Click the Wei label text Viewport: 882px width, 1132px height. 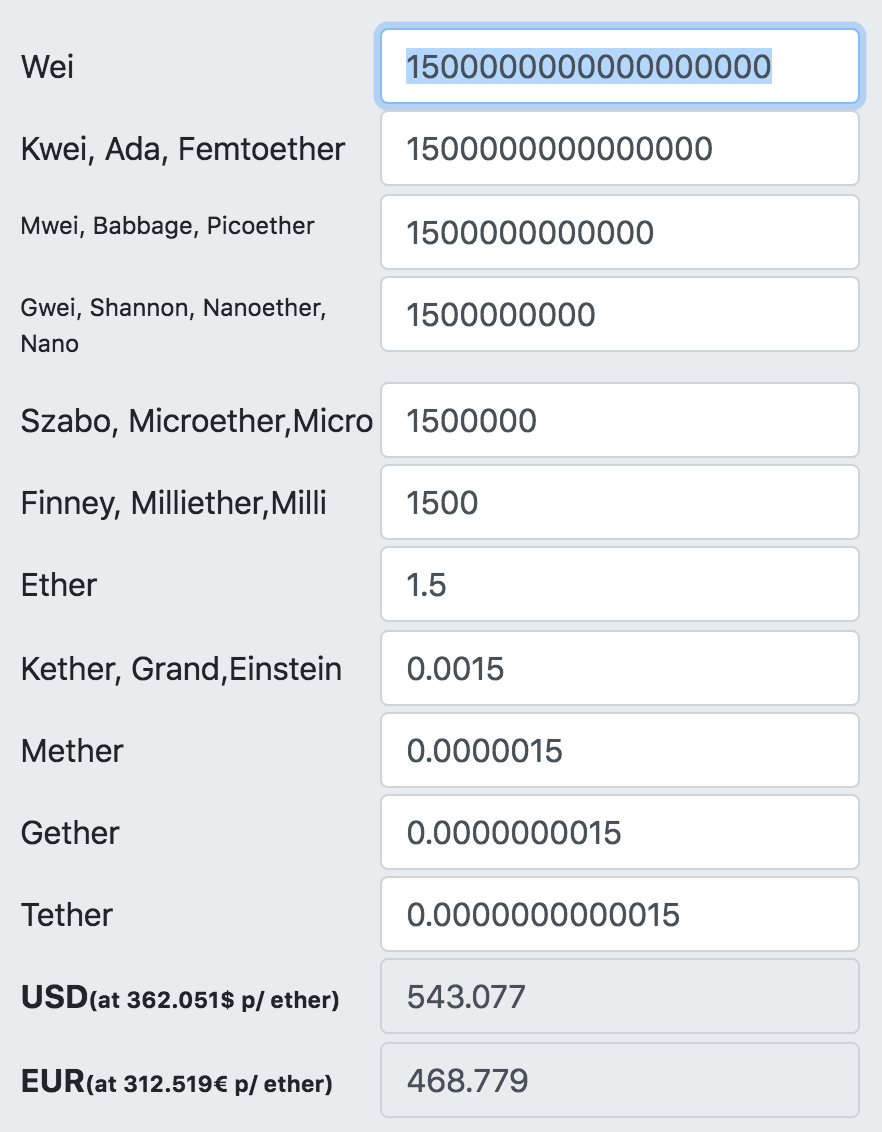[48, 66]
